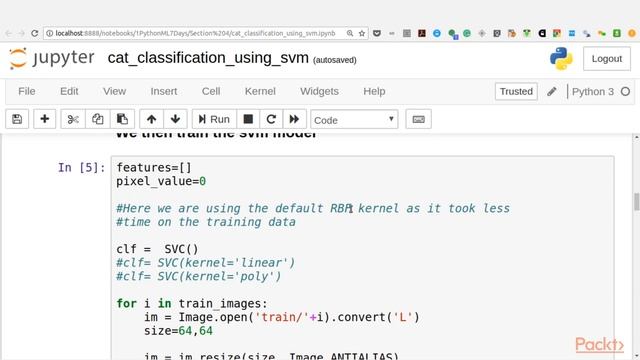
Task: Click inside code cell In [5]
Action: pyautogui.click(x=362, y=257)
